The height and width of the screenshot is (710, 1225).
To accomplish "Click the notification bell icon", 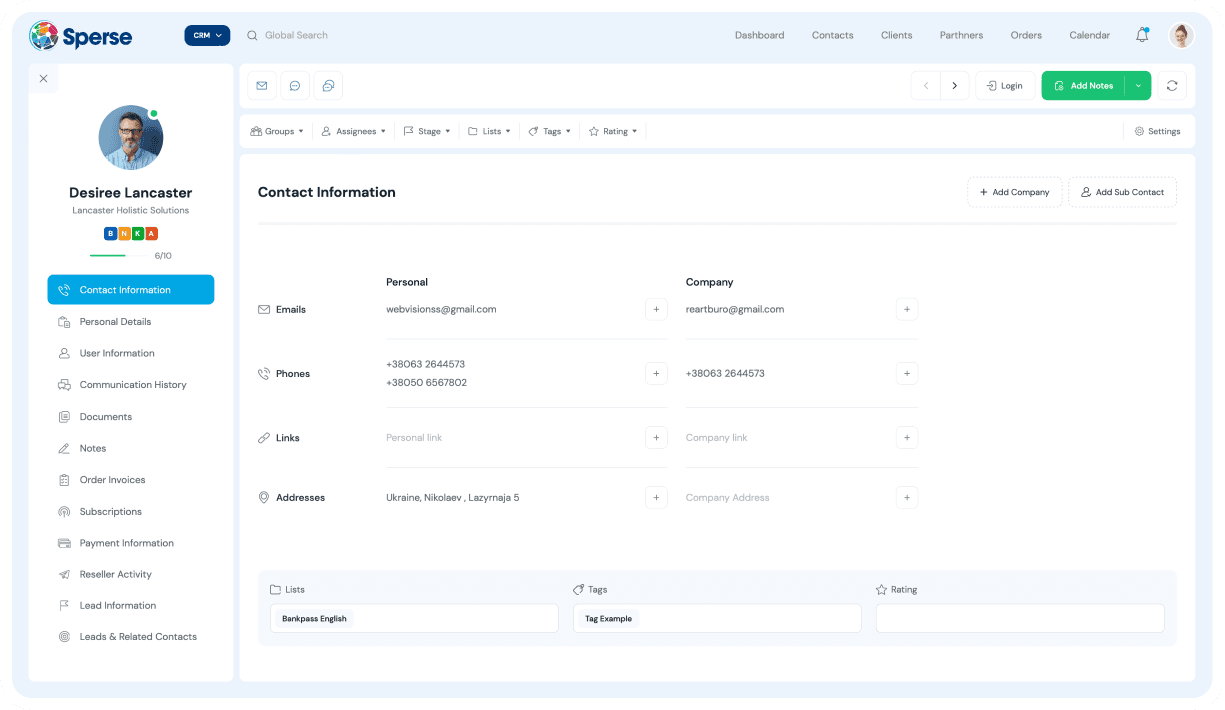I will 1142,35.
